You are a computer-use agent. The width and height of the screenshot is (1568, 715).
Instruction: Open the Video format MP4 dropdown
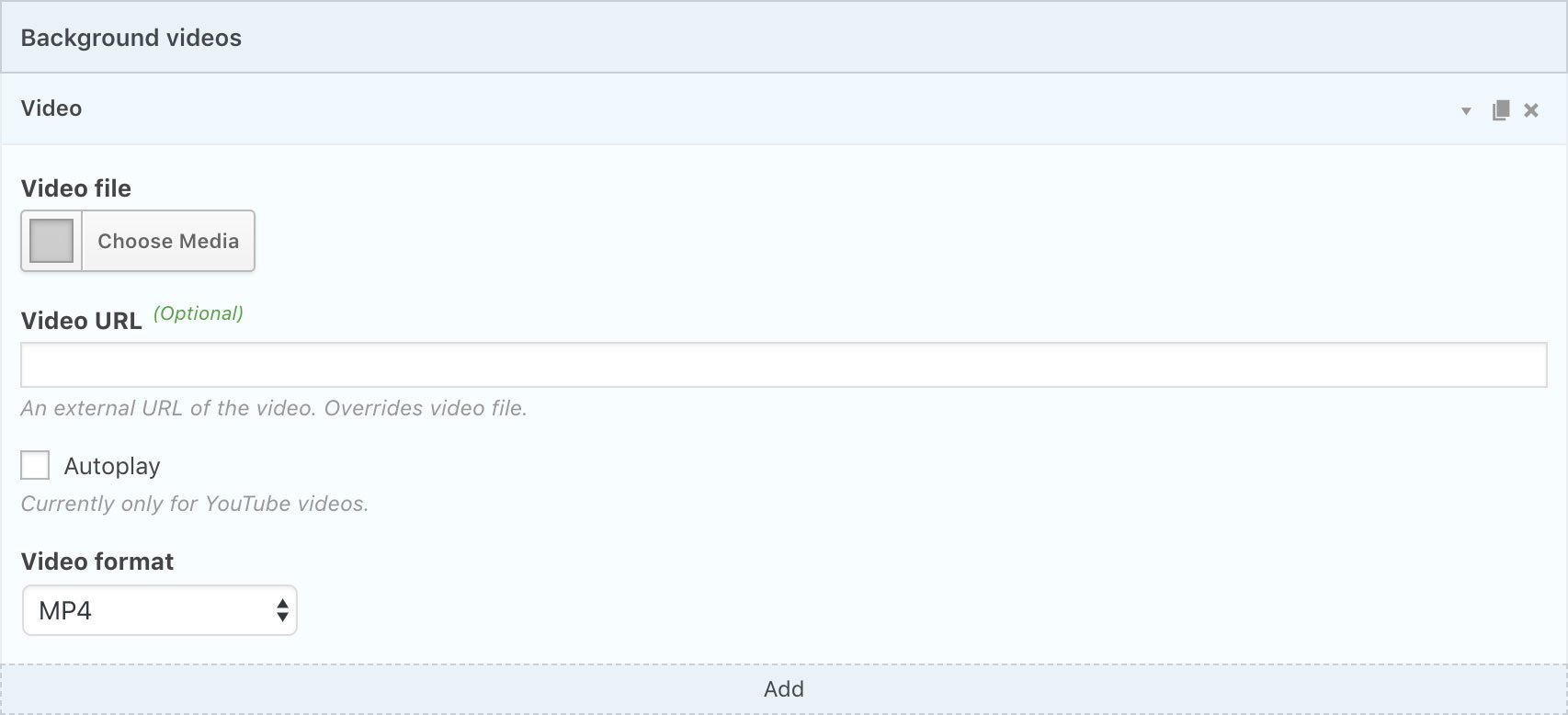[x=160, y=610]
